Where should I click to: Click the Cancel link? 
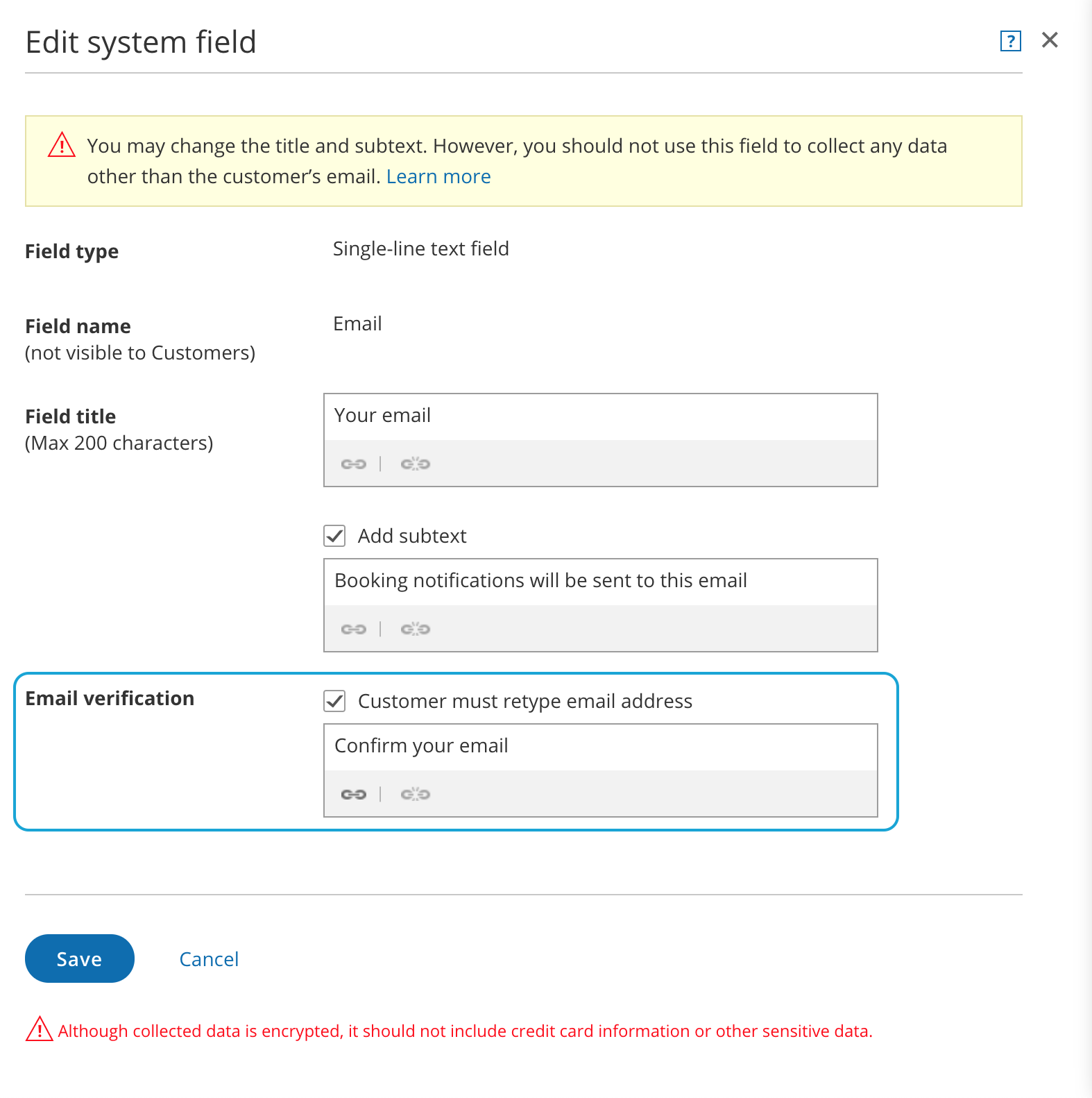click(209, 959)
